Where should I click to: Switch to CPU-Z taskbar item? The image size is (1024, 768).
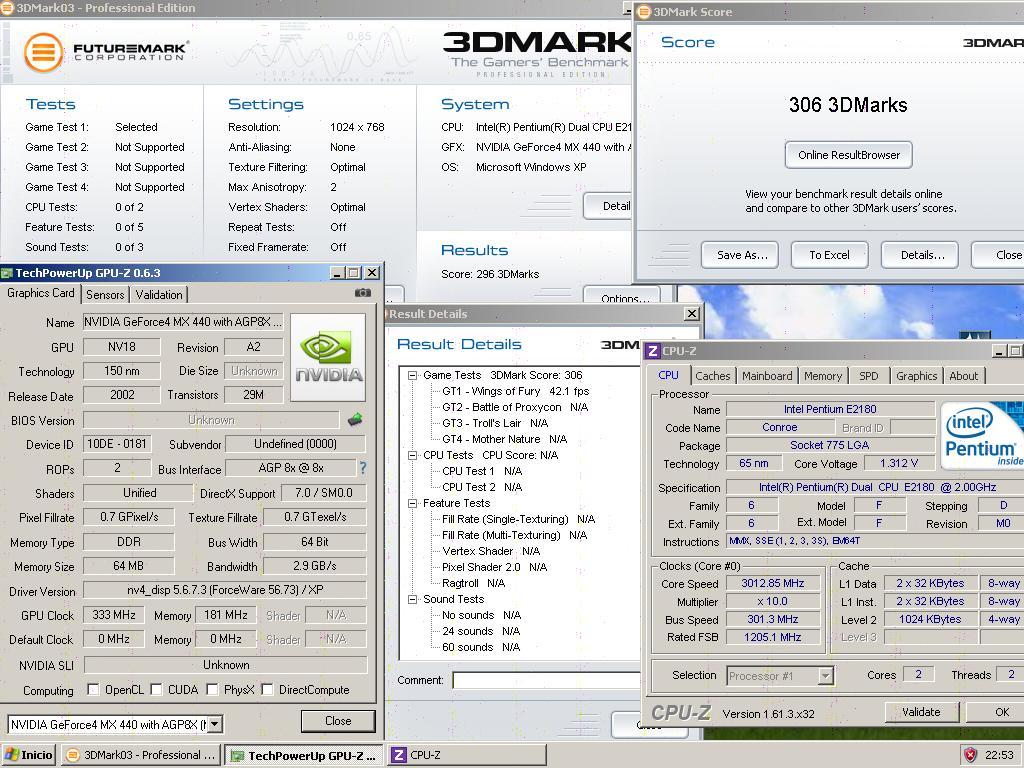coord(467,755)
